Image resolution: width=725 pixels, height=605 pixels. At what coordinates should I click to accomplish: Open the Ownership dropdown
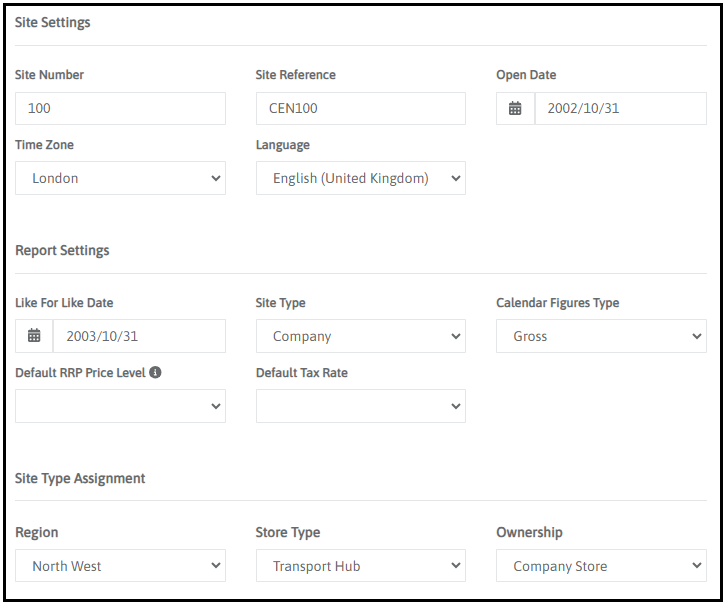[601, 566]
